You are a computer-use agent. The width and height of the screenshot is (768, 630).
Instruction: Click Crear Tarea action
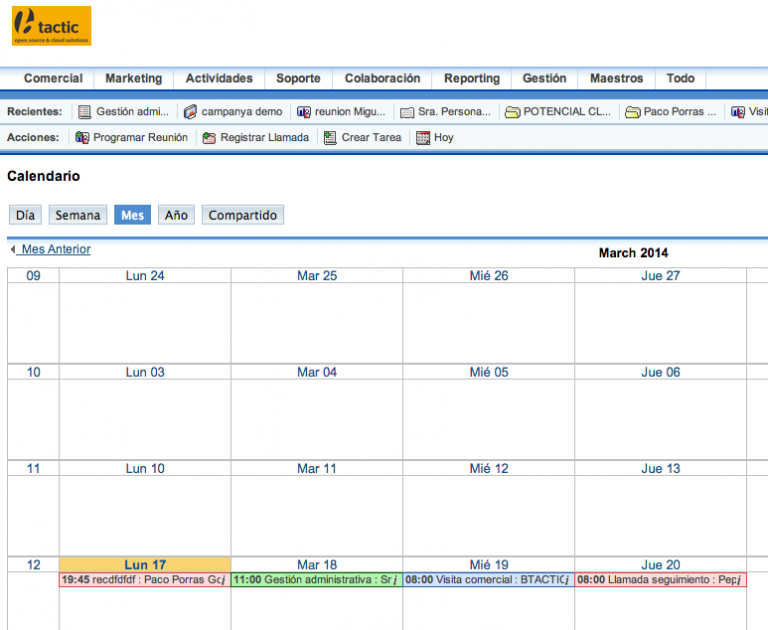click(x=371, y=138)
